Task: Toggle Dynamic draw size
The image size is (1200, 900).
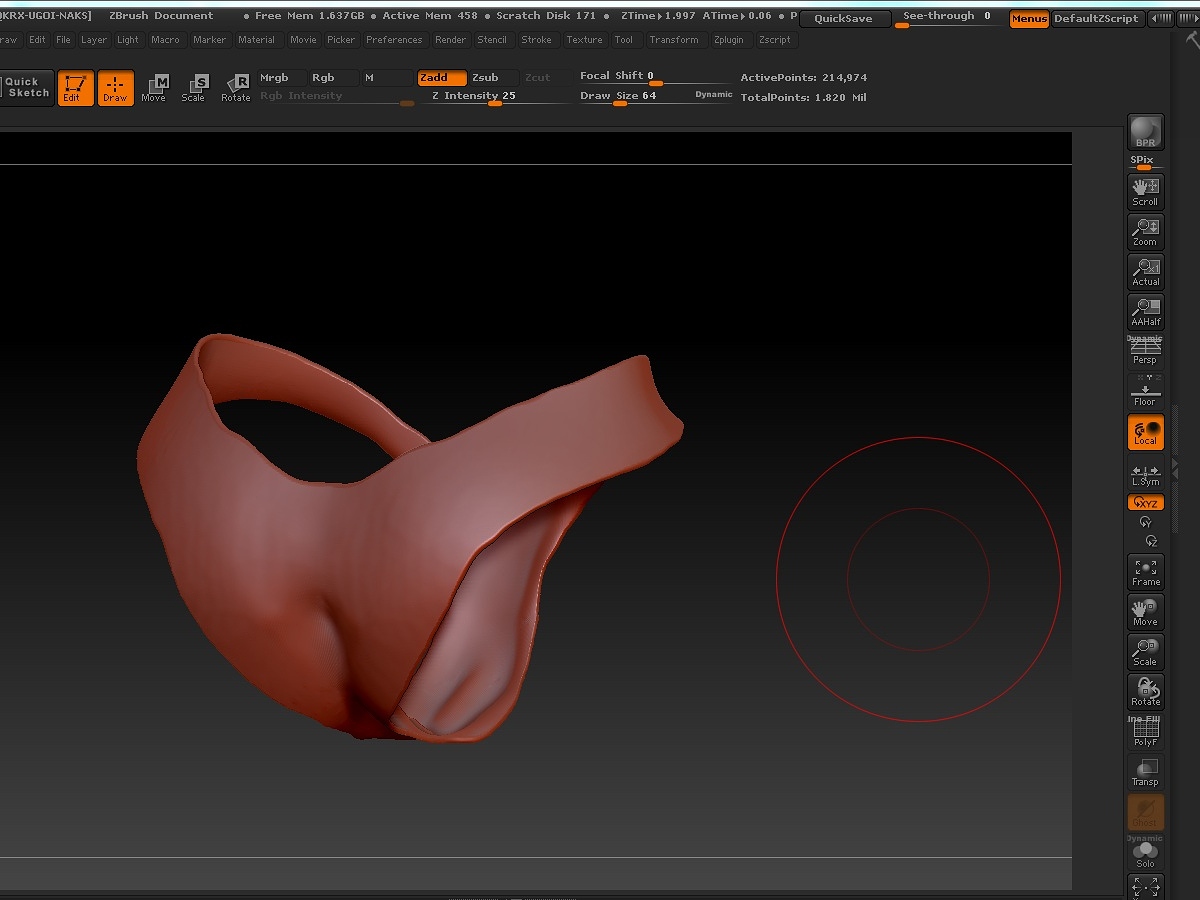Action: 714,95
